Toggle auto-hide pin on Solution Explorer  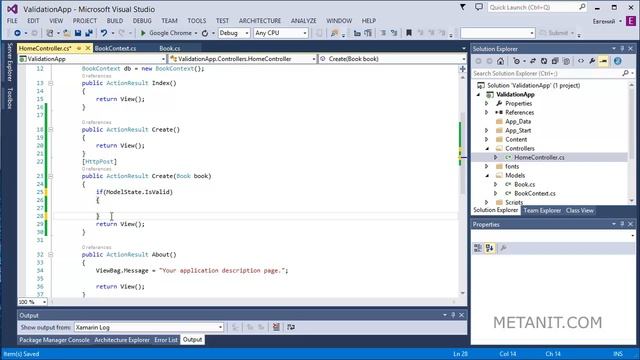pyautogui.click(x=622, y=49)
